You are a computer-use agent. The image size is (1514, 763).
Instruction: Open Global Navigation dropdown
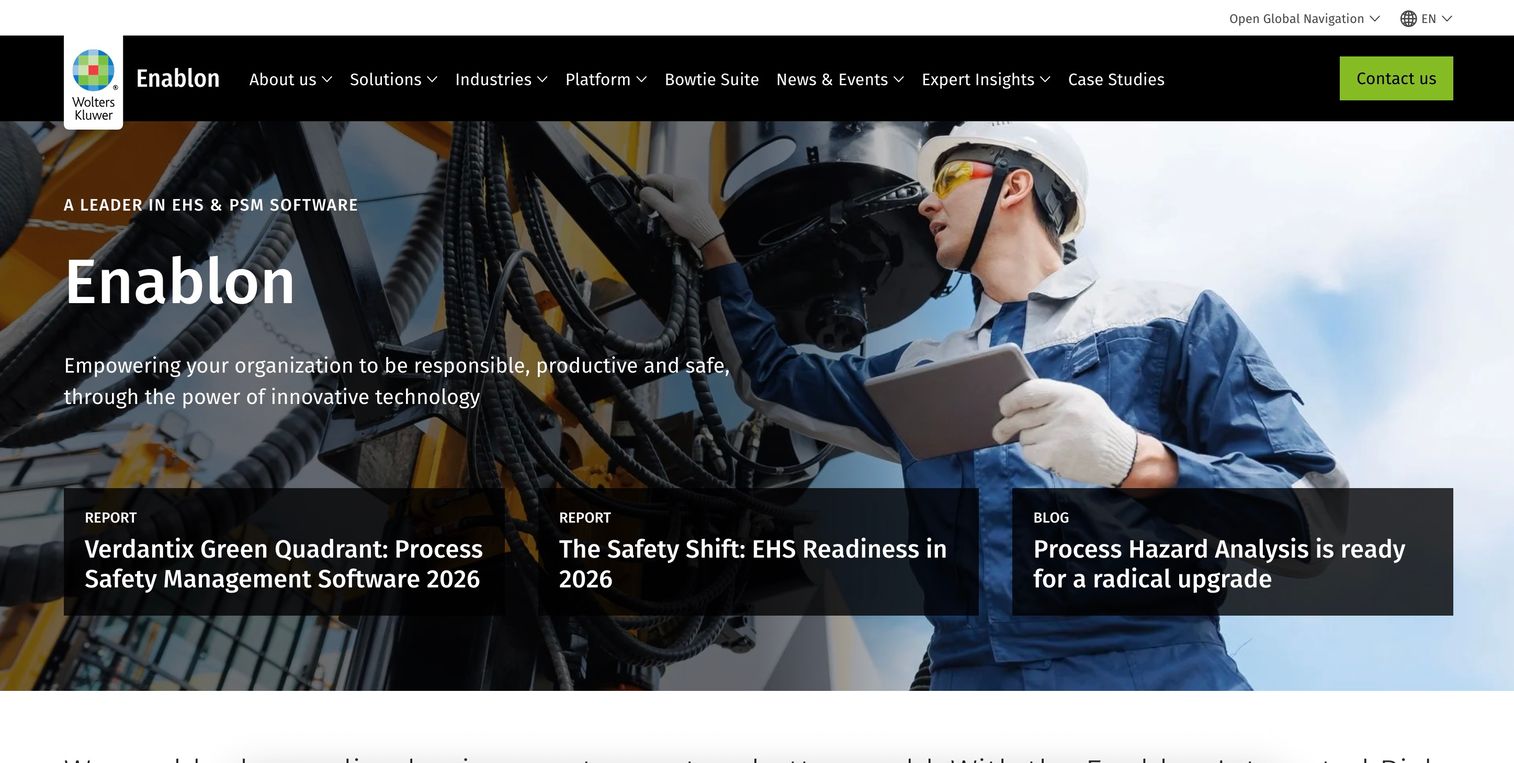[x=1304, y=18]
